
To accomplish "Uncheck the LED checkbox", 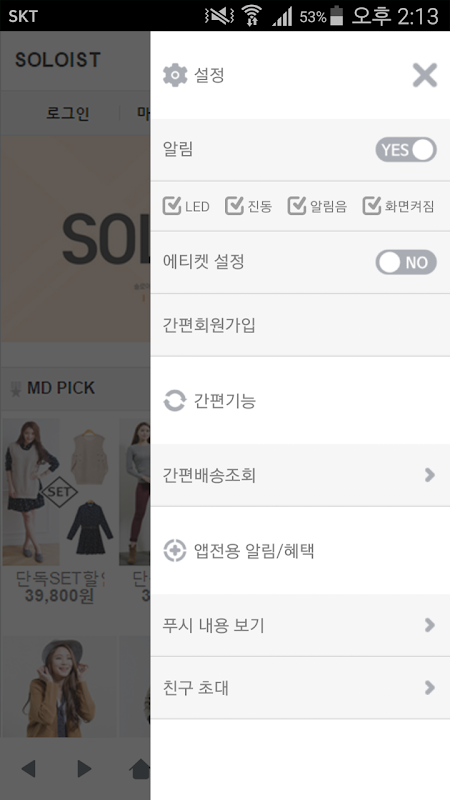I will 172,206.
